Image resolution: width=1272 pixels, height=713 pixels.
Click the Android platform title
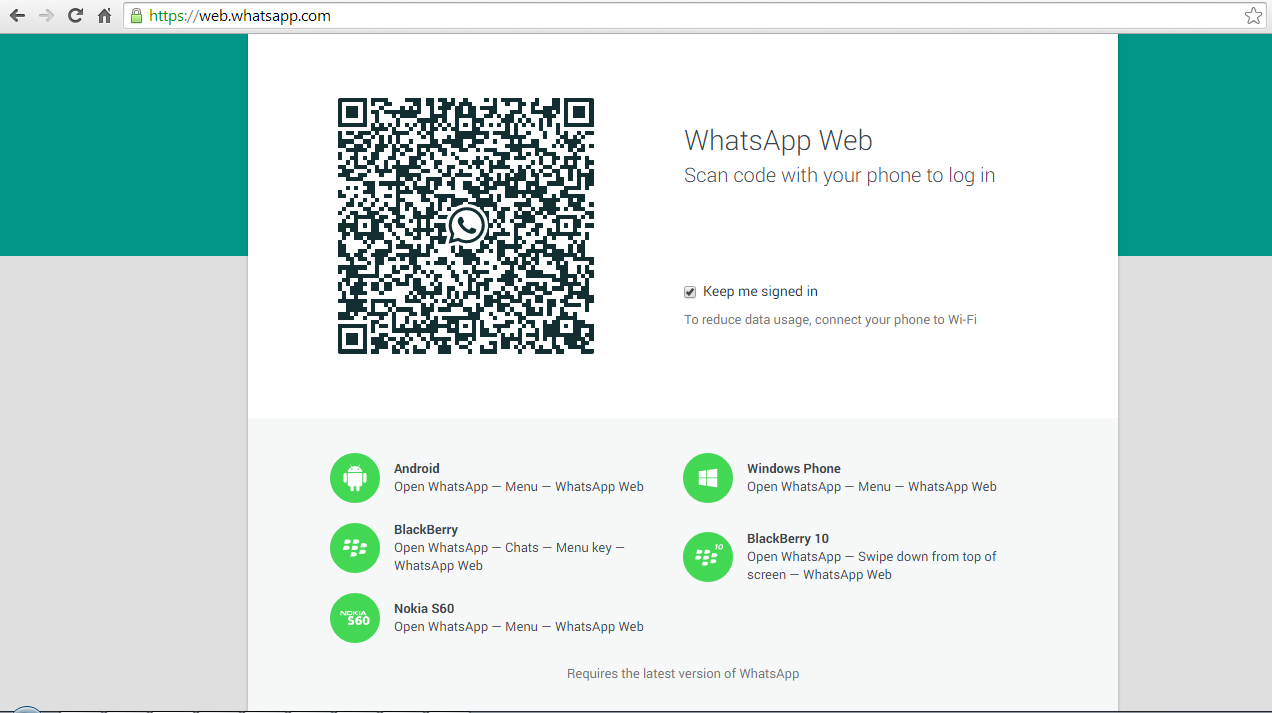417,468
